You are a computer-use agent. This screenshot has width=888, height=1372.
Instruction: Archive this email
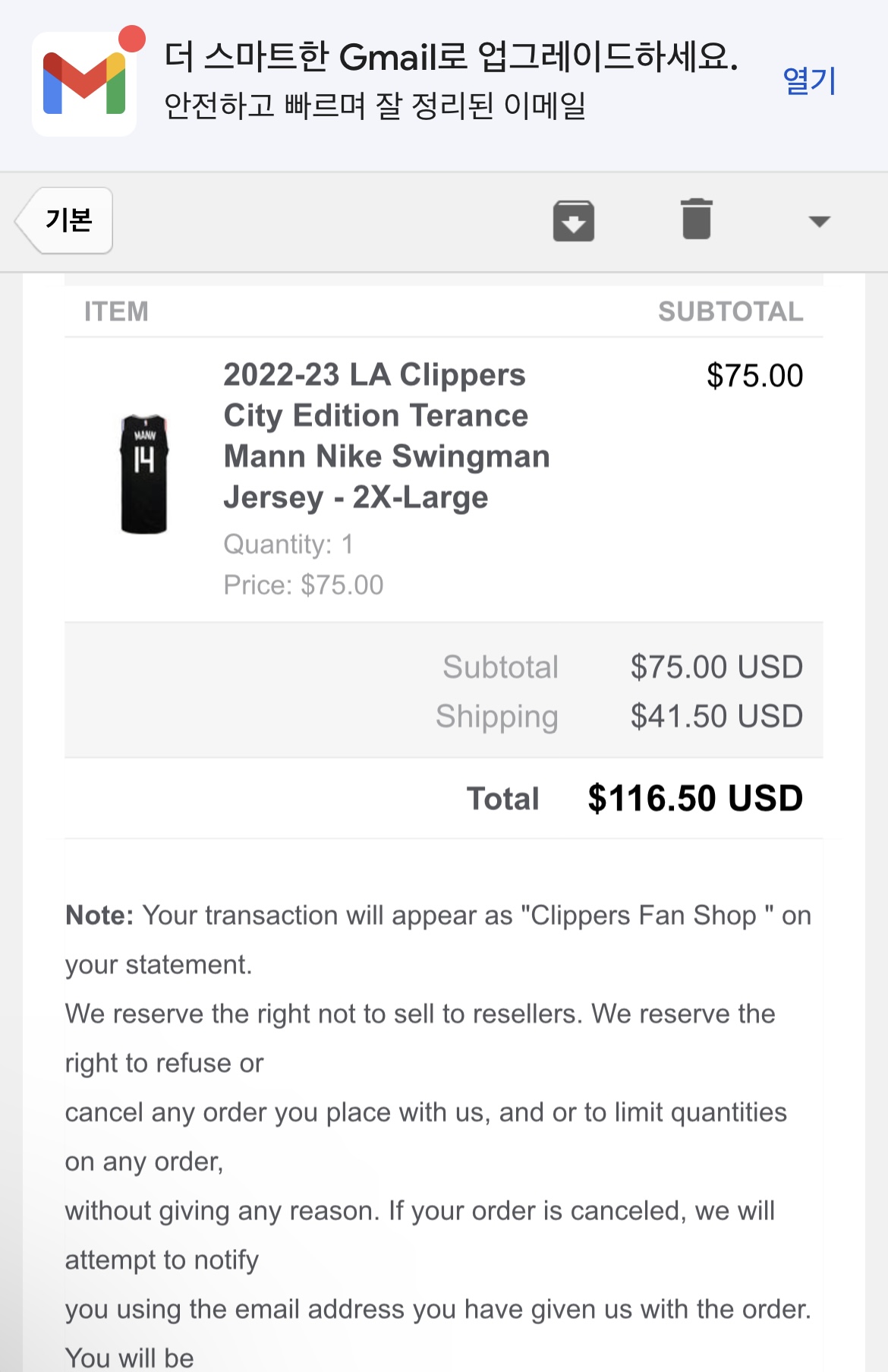(x=573, y=220)
